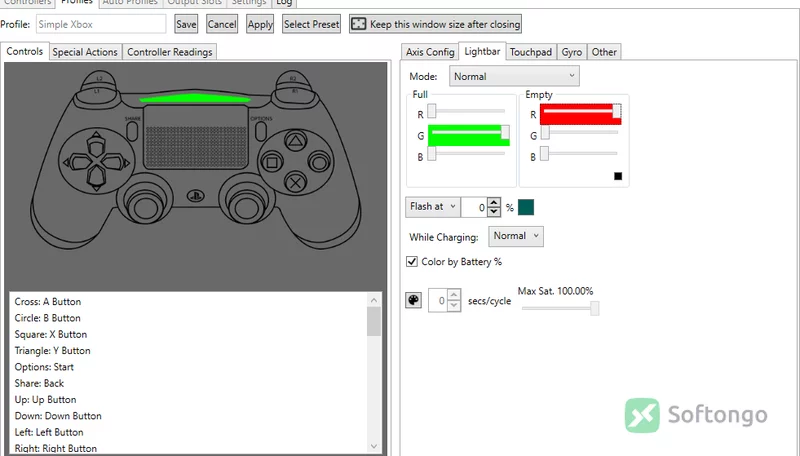
Task: Click the Cross button on controller image
Action: click(x=295, y=182)
